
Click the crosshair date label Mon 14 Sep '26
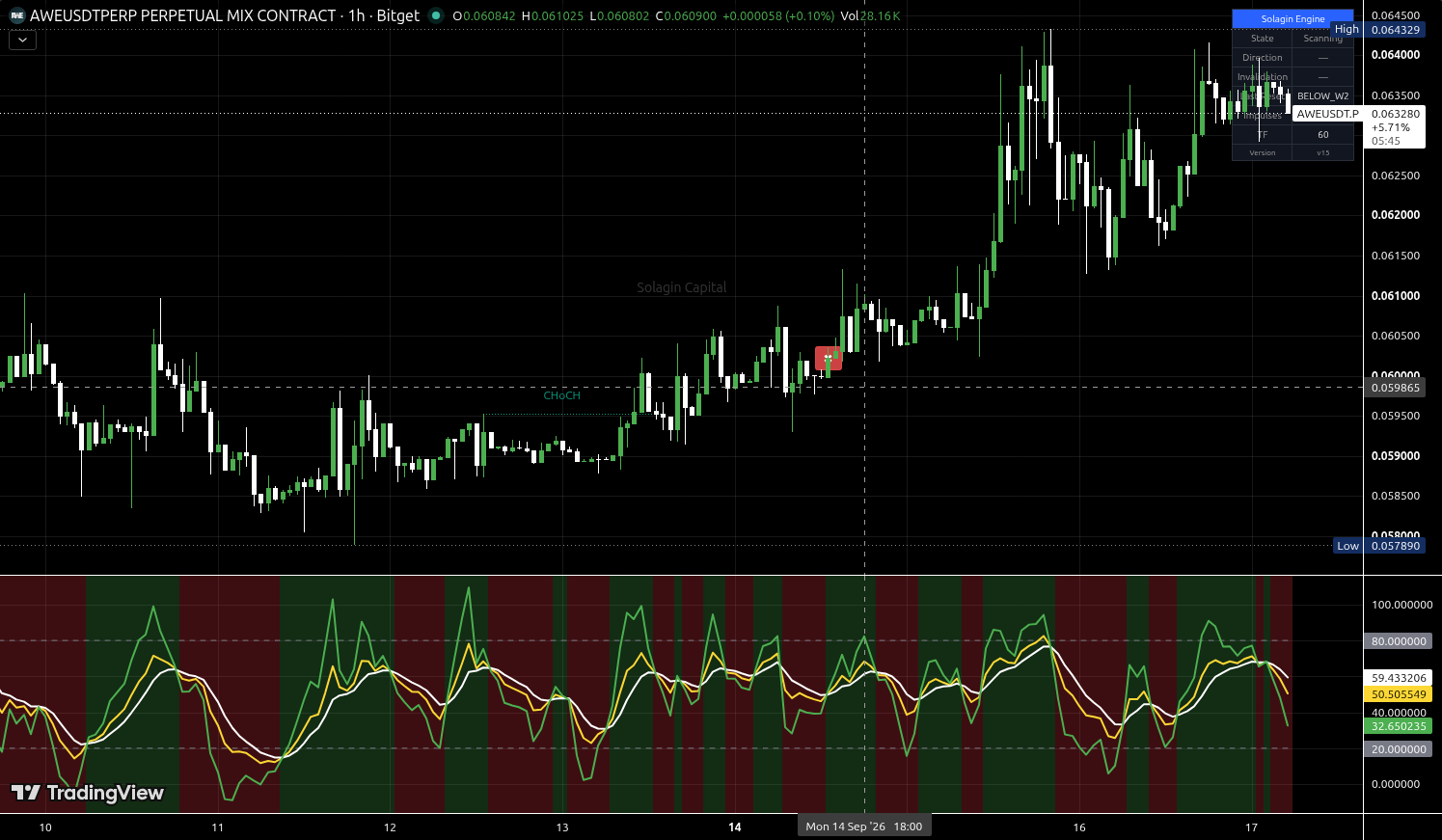coord(864,826)
